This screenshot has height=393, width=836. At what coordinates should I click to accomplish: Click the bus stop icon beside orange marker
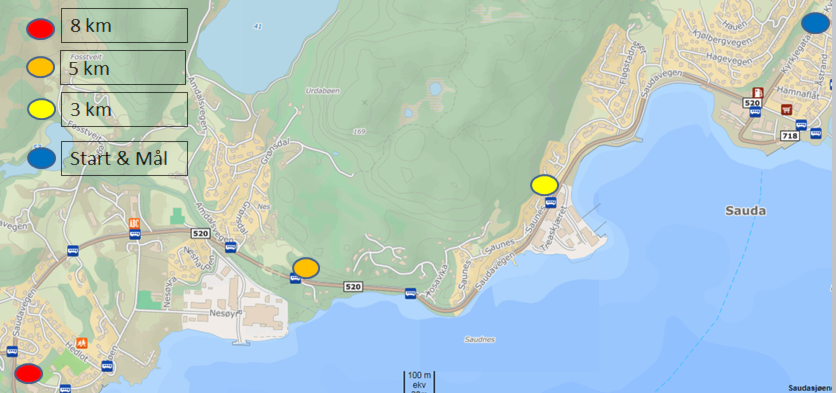(295, 278)
